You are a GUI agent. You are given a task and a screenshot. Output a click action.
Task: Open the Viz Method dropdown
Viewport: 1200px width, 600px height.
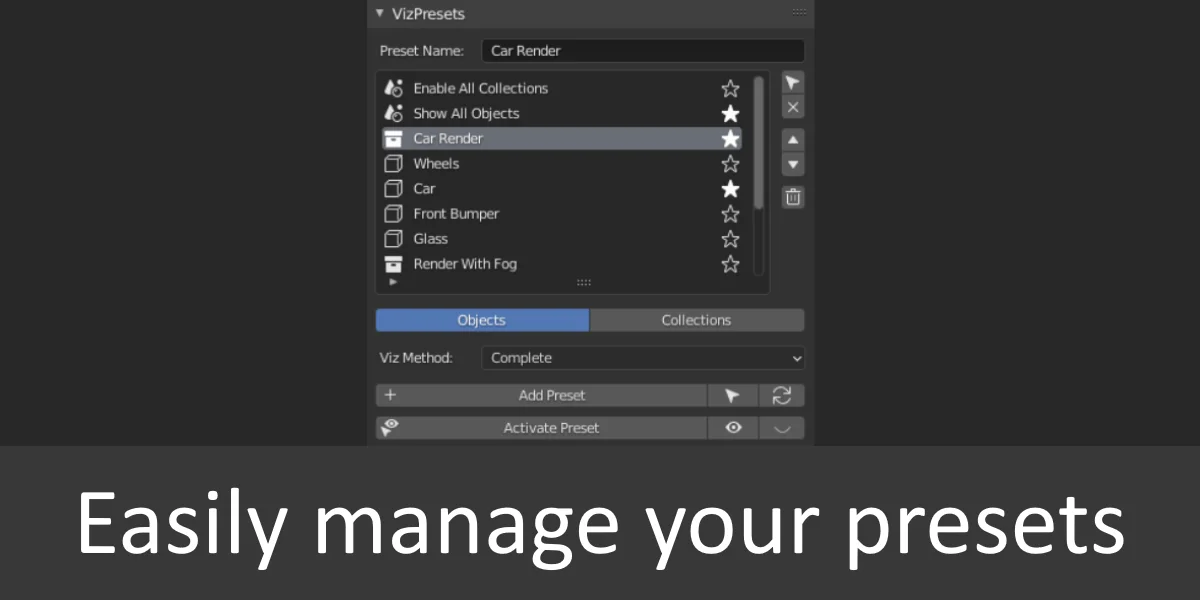[x=643, y=357]
